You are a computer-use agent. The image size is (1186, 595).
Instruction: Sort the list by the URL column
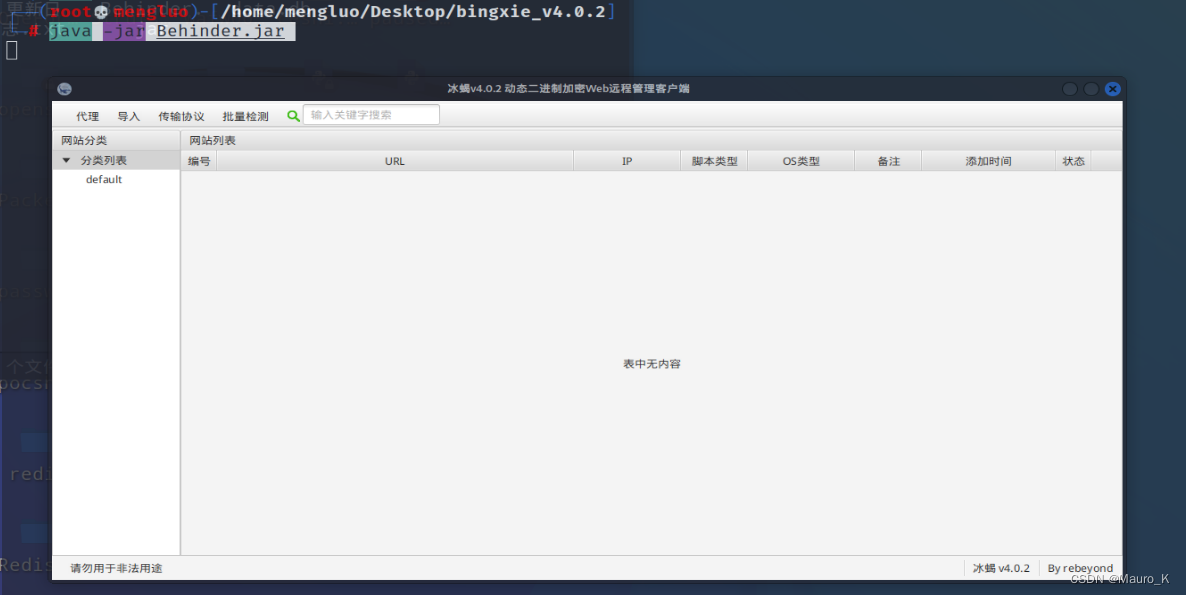coord(395,160)
